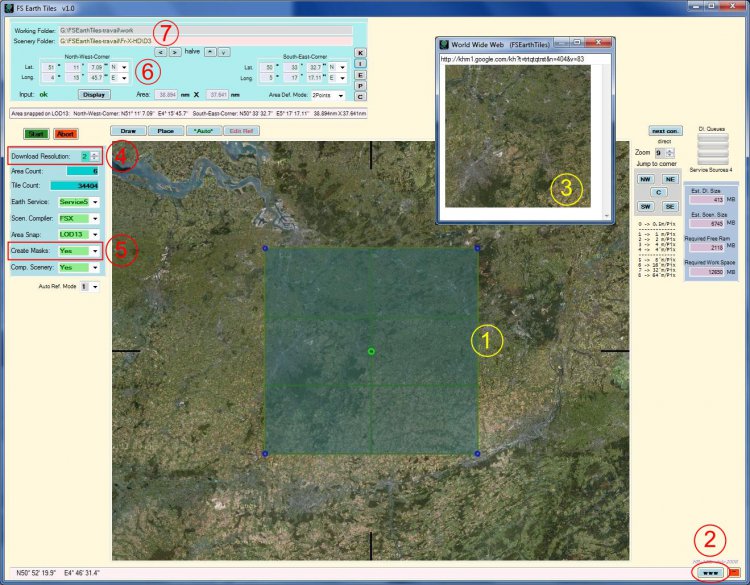Click the Download Resolution stepper
This screenshot has width=750, height=585.
pyautogui.click(x=94, y=156)
